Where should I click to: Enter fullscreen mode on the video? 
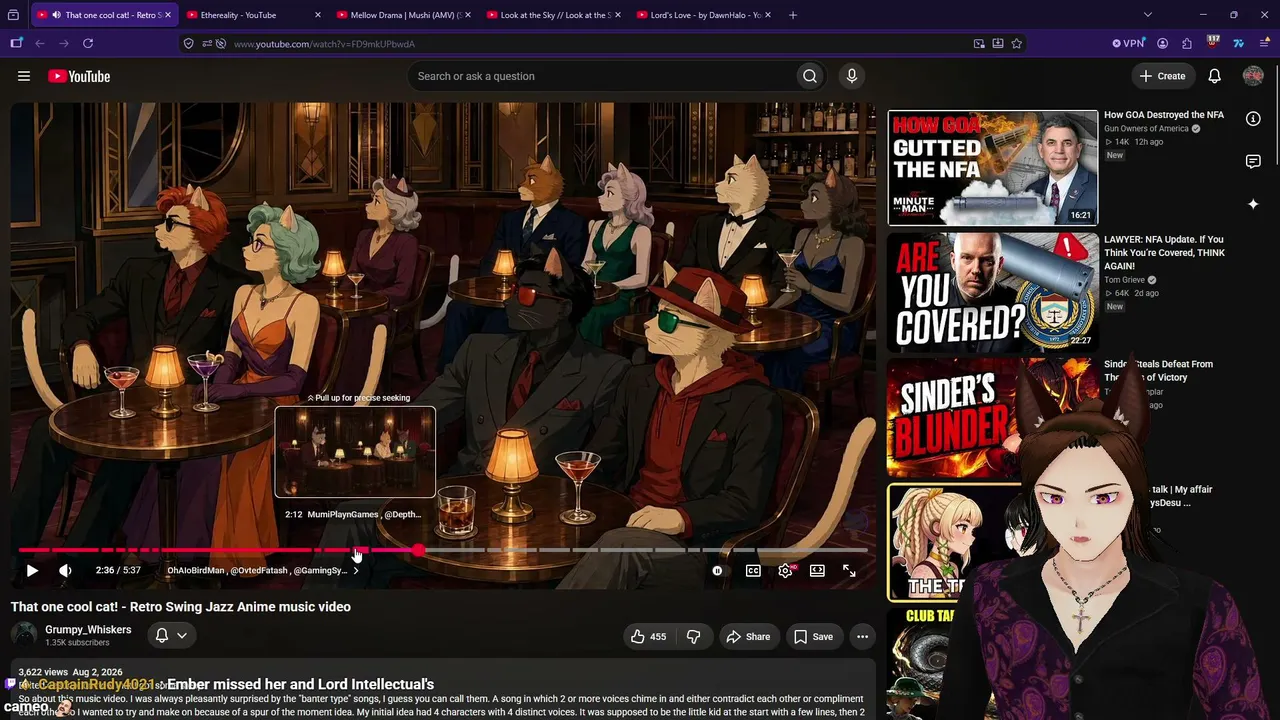point(849,570)
